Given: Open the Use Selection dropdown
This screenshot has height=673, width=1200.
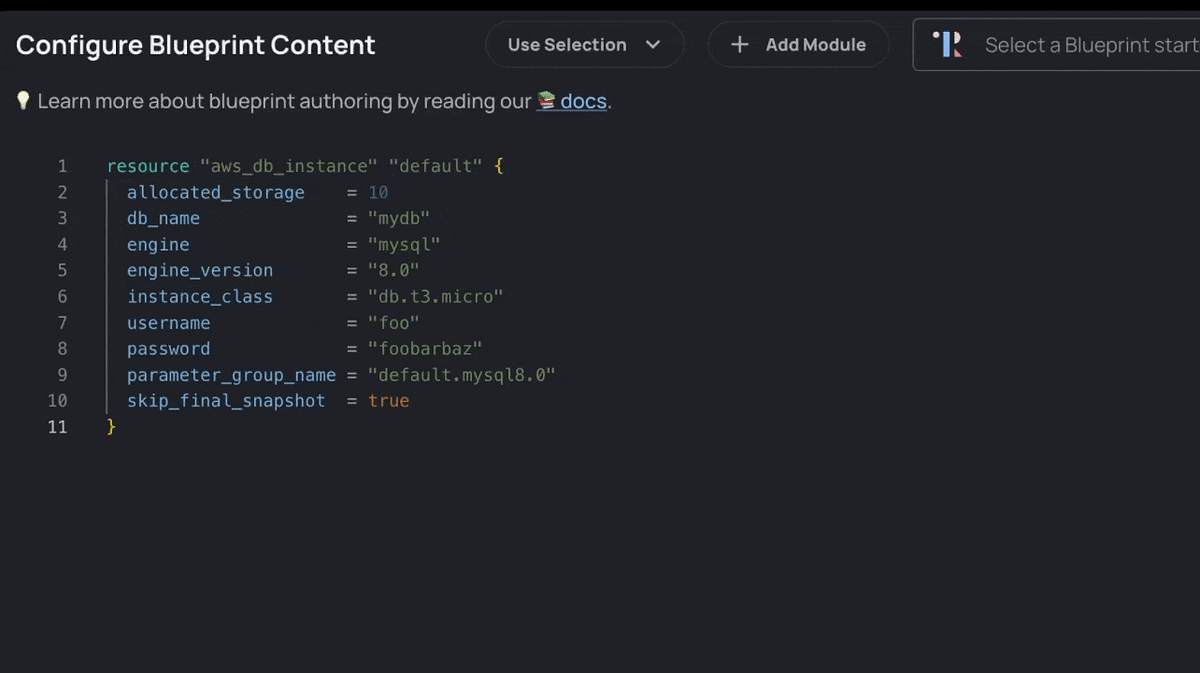Looking at the screenshot, I should [x=585, y=45].
